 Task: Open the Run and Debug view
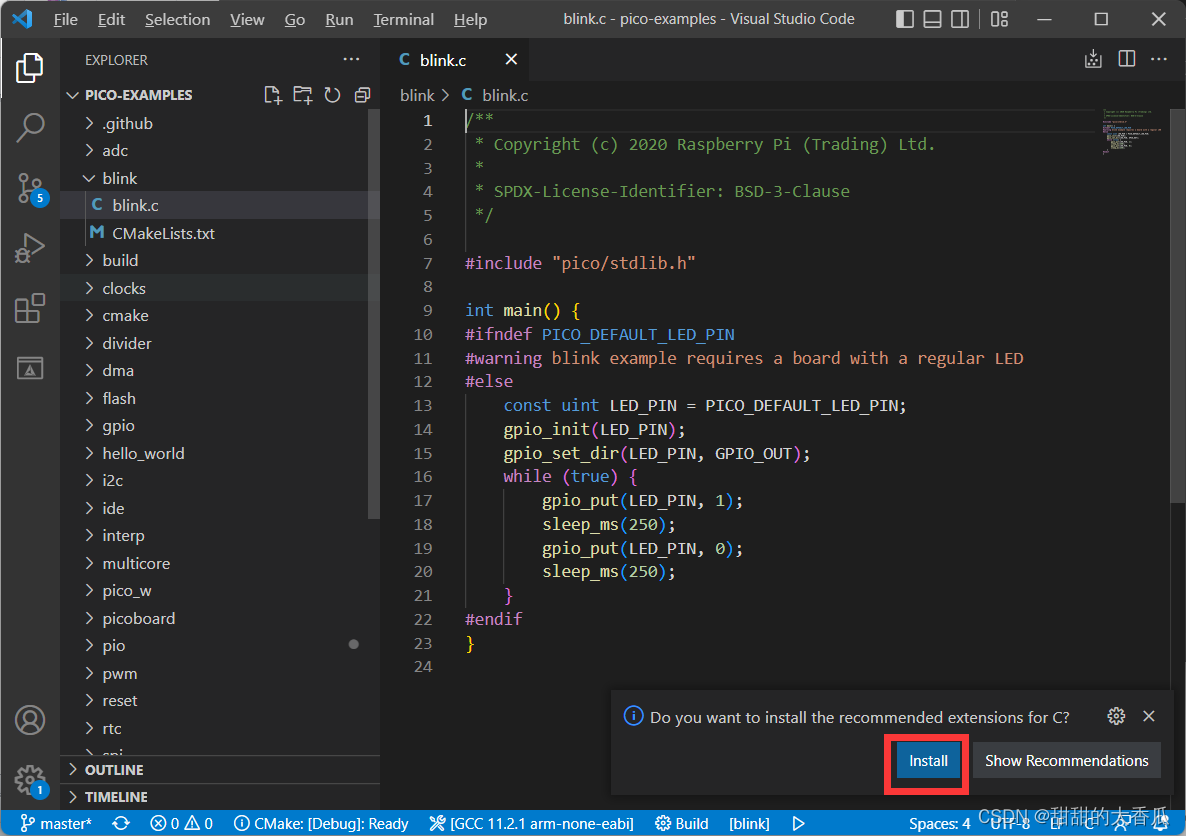point(29,248)
